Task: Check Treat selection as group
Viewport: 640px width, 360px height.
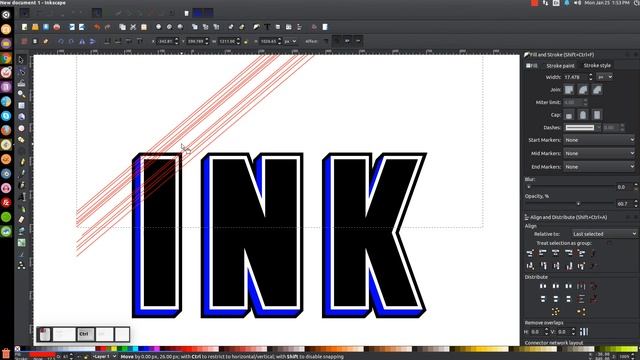Action: pos(609,243)
